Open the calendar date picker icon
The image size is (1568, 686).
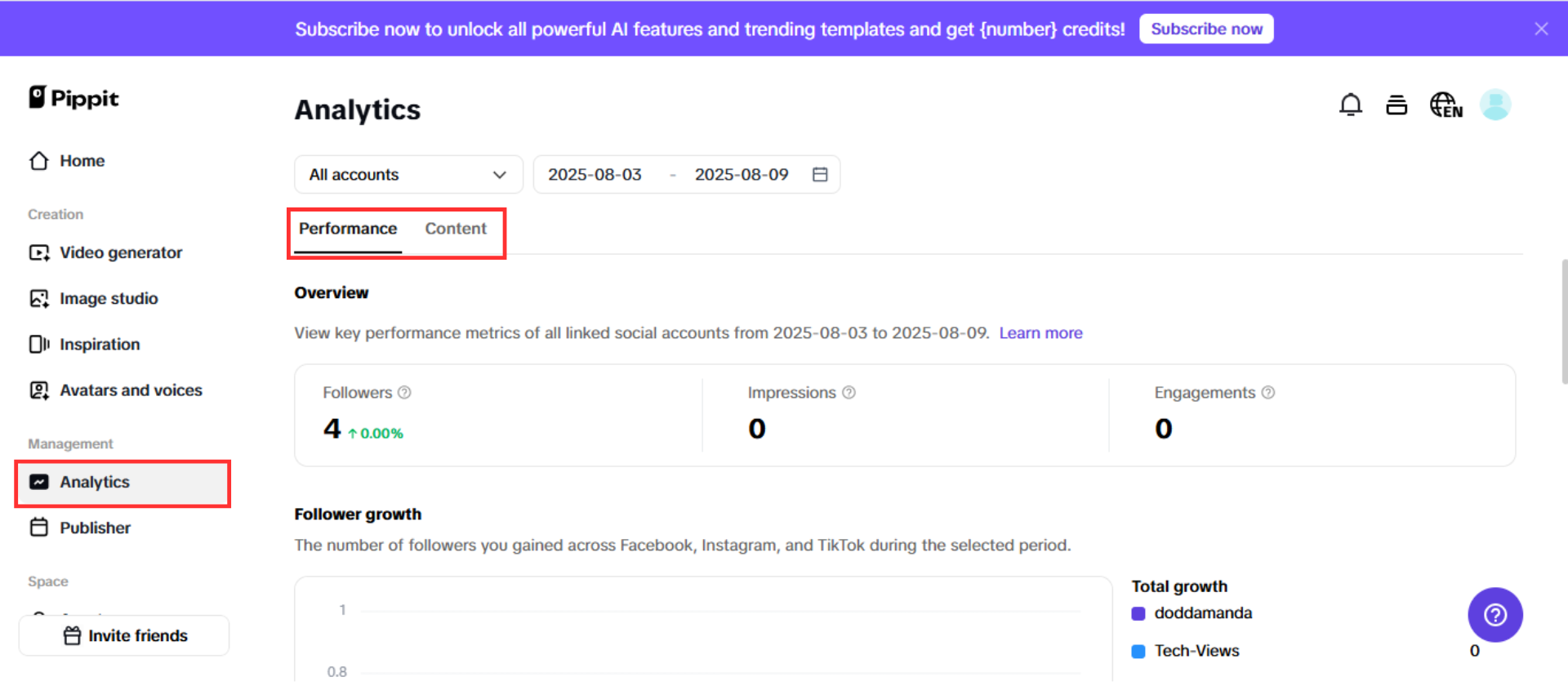coord(820,175)
